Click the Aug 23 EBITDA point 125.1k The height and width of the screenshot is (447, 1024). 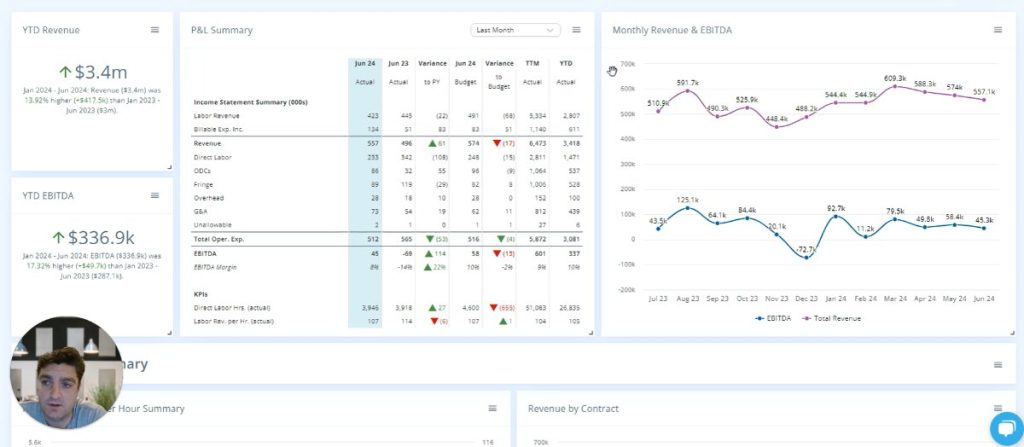click(687, 208)
